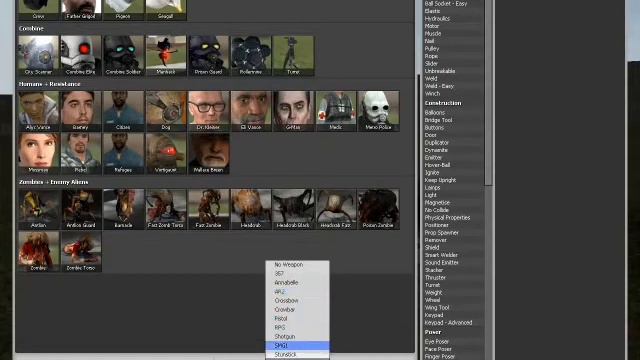Spawn the Barnacle NPC
Viewport: 640px width, 360px height.
click(123, 209)
